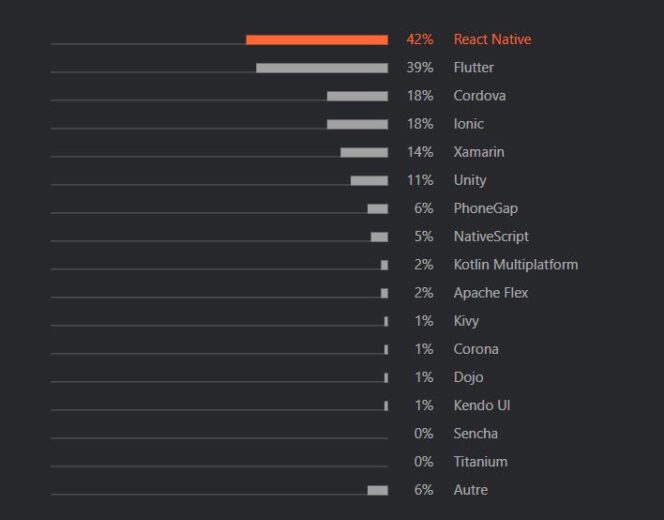Click the Ionic bar
Screen dimensions: 664x520
point(357,124)
